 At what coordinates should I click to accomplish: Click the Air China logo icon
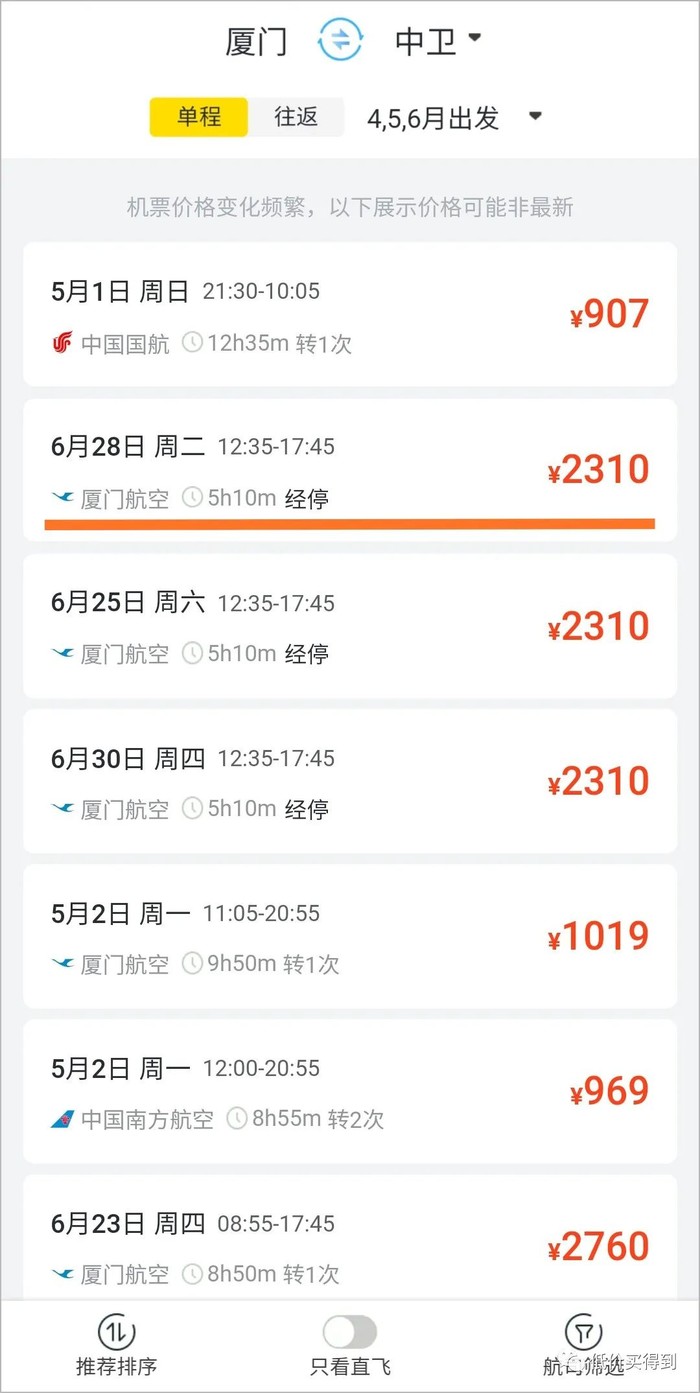click(x=62, y=345)
